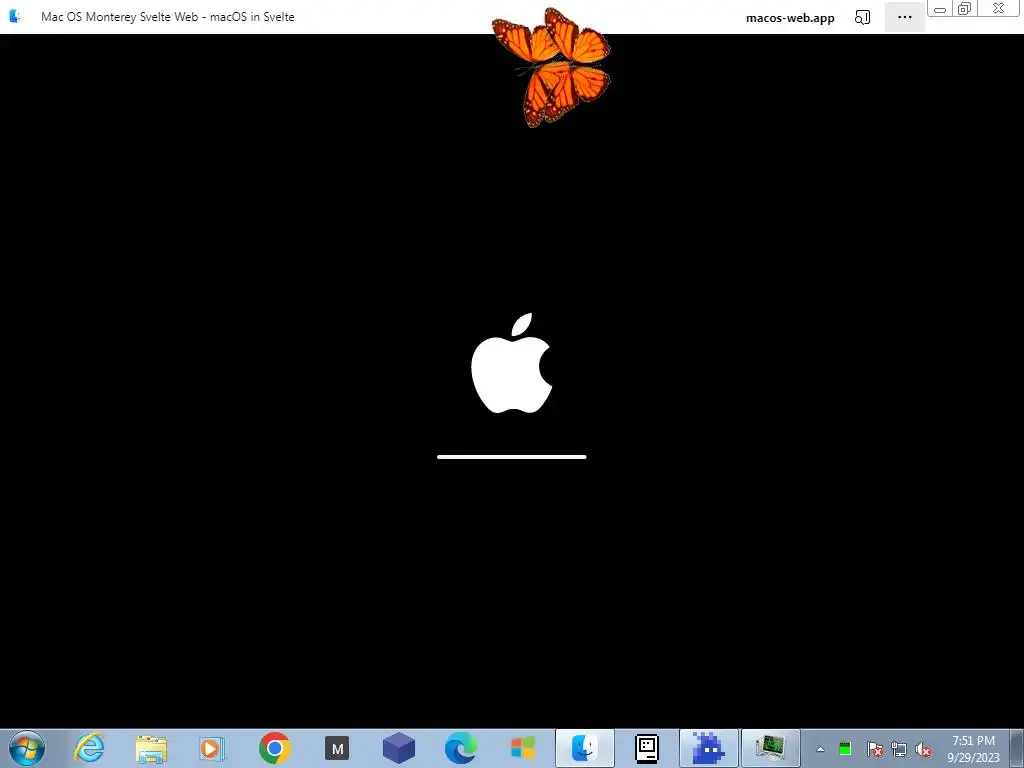The image size is (1024, 768).
Task: Open Action Center flag in system tray
Action: coord(874,749)
